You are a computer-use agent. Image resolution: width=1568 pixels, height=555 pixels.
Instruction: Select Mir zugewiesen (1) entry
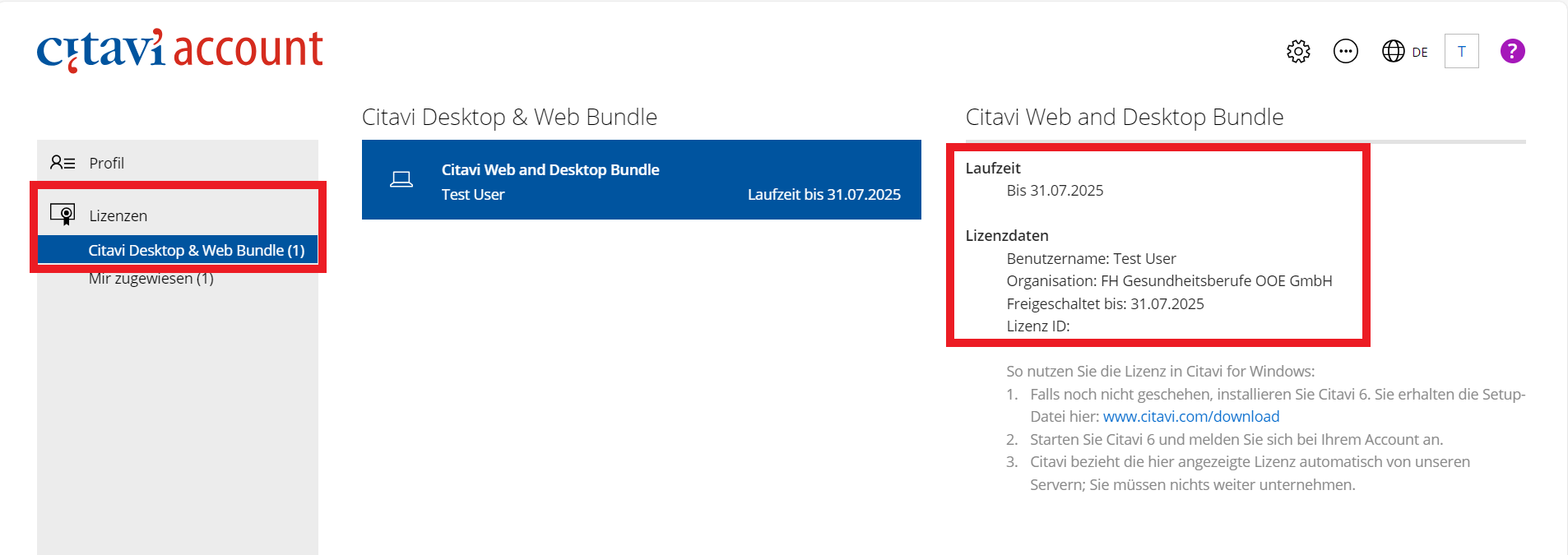(x=151, y=279)
